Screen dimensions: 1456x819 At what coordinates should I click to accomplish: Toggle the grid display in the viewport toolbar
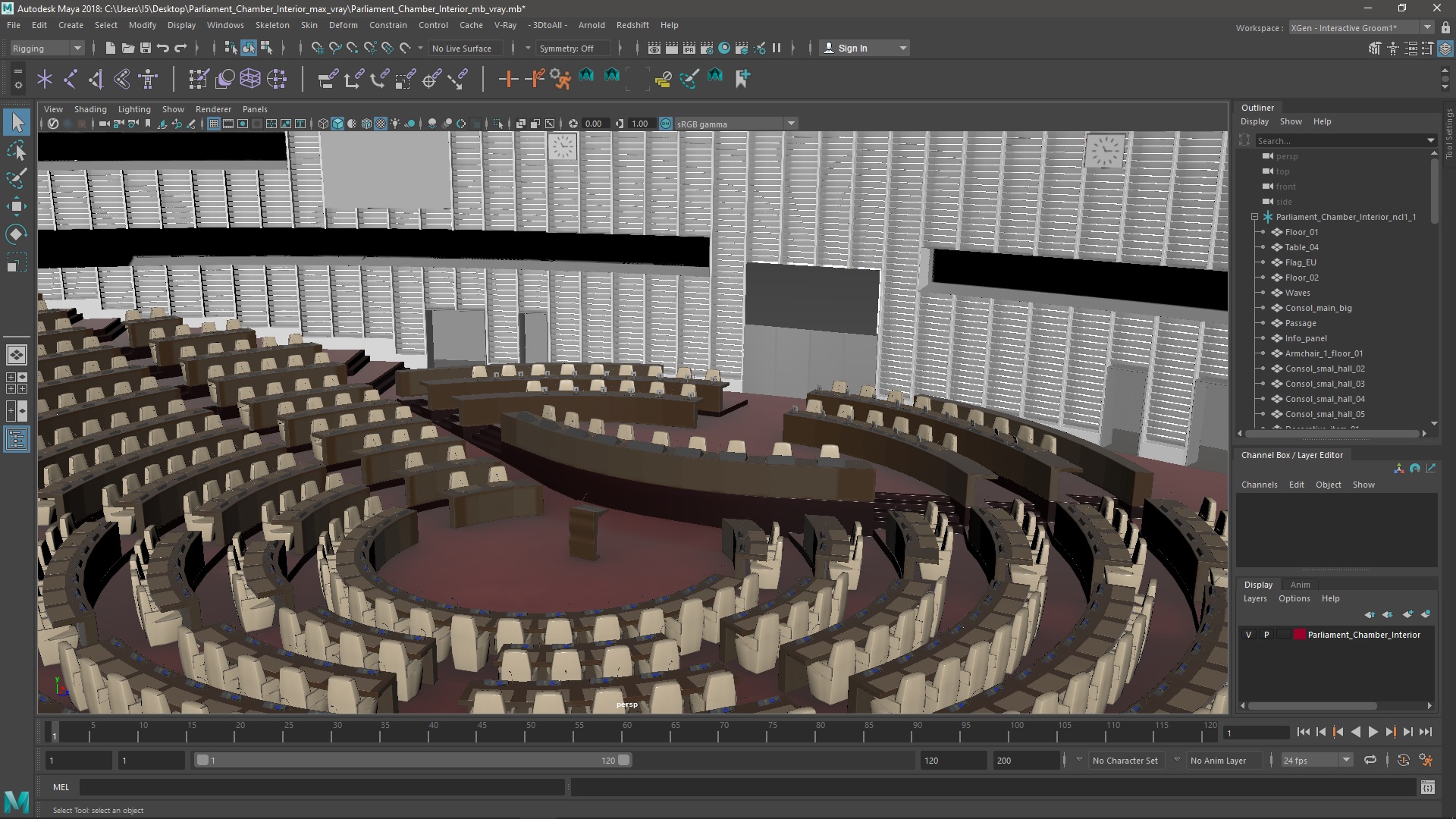click(x=214, y=124)
